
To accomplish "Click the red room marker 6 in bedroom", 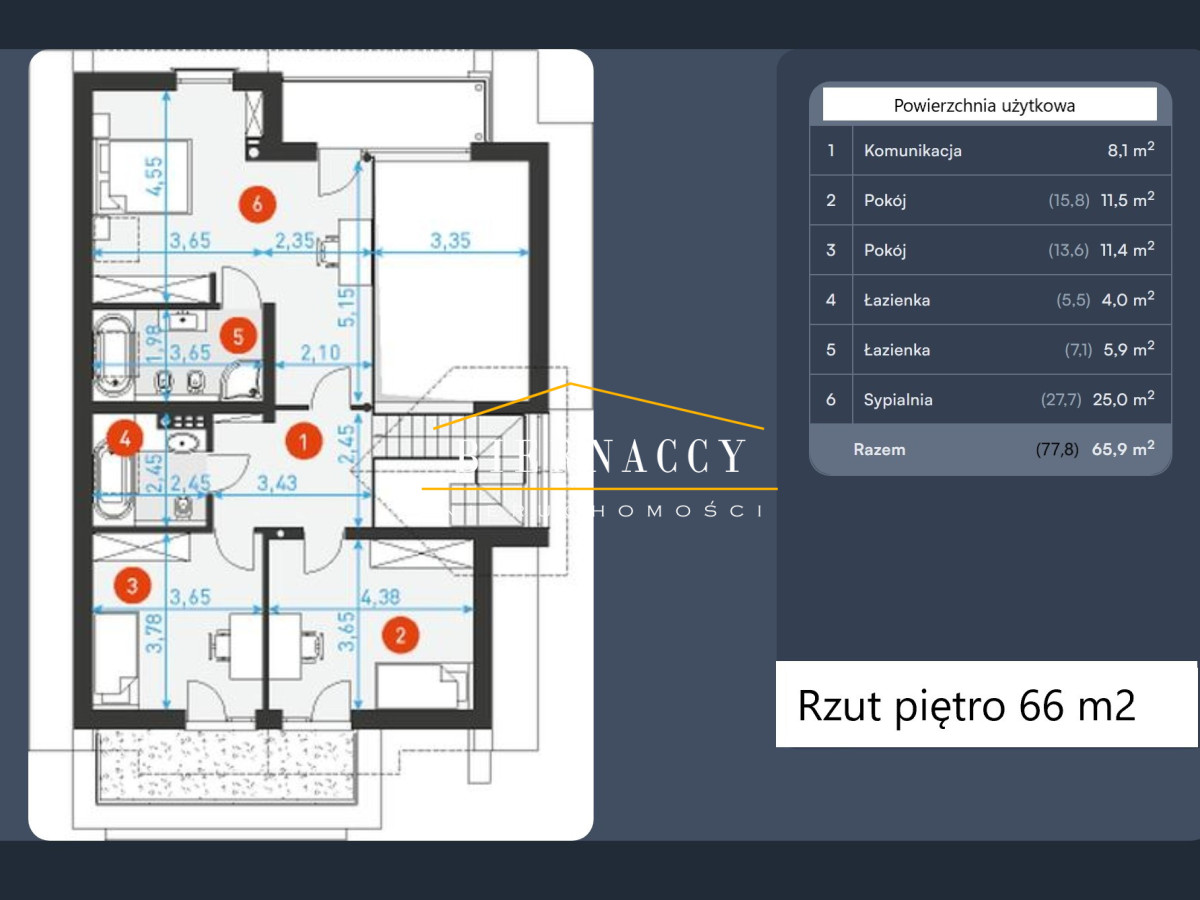I will tap(259, 205).
